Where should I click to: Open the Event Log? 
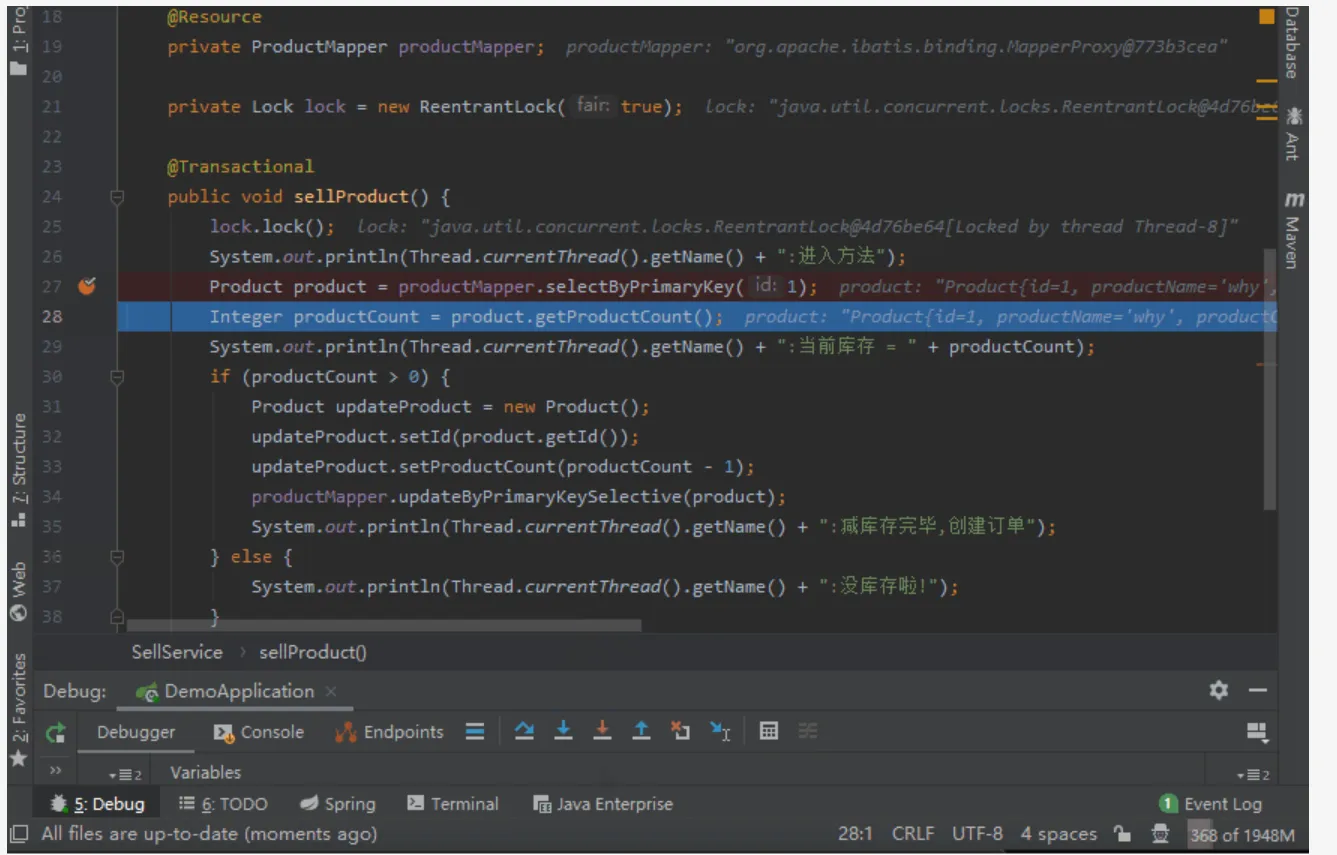click(x=1210, y=803)
